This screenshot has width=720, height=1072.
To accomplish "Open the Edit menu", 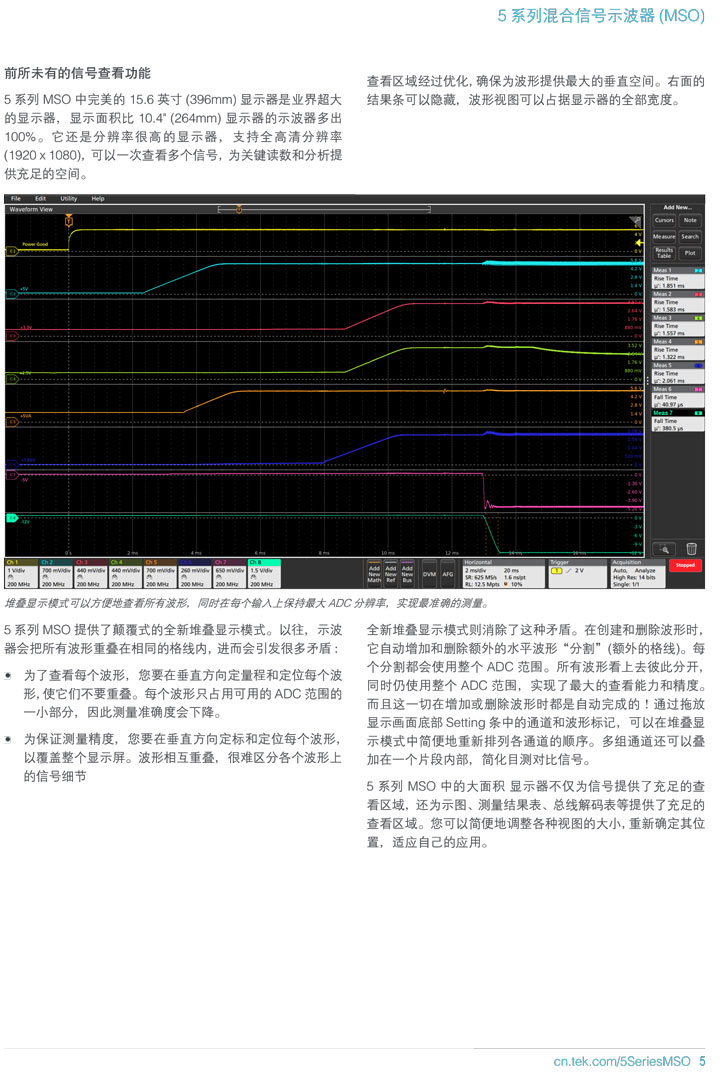I will tap(40, 198).
